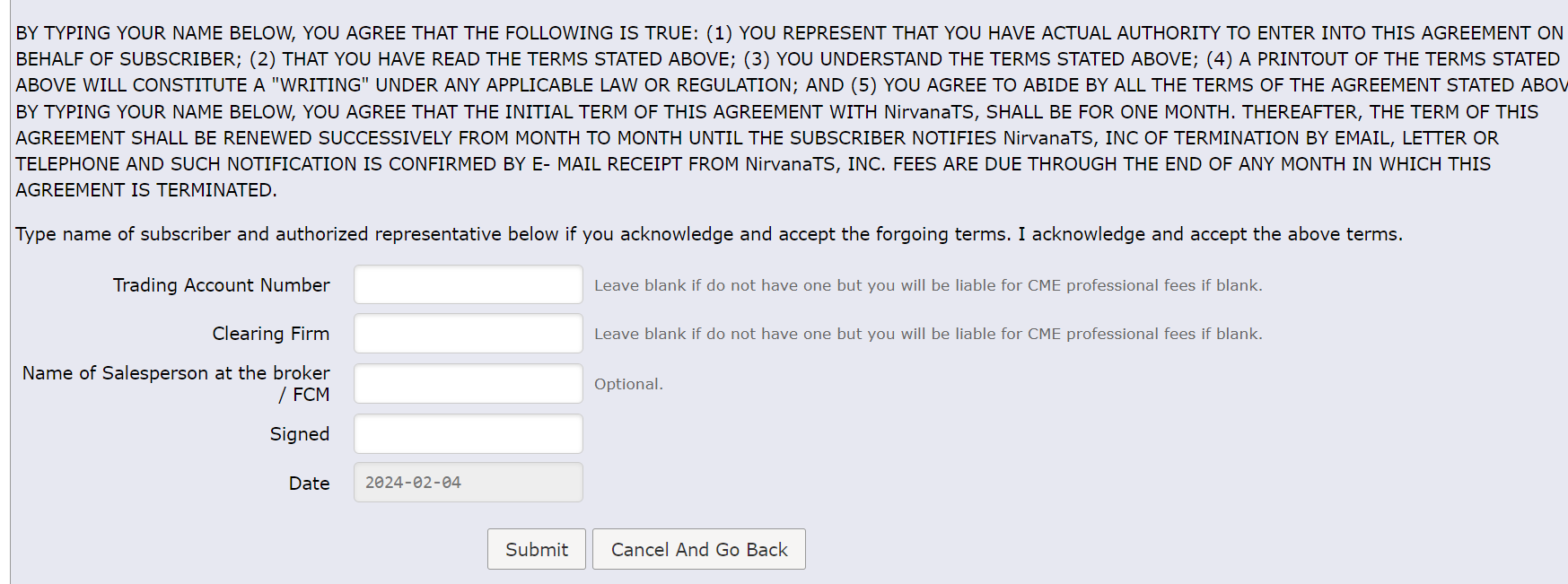Click the 'Type name of subscriber' instruction sentence
This screenshot has height=584, width=1568.
point(512,234)
